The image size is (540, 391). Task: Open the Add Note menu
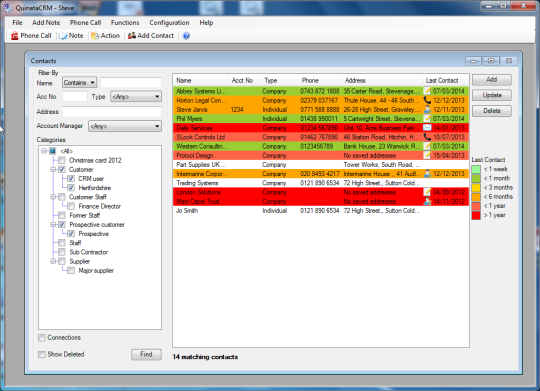46,22
